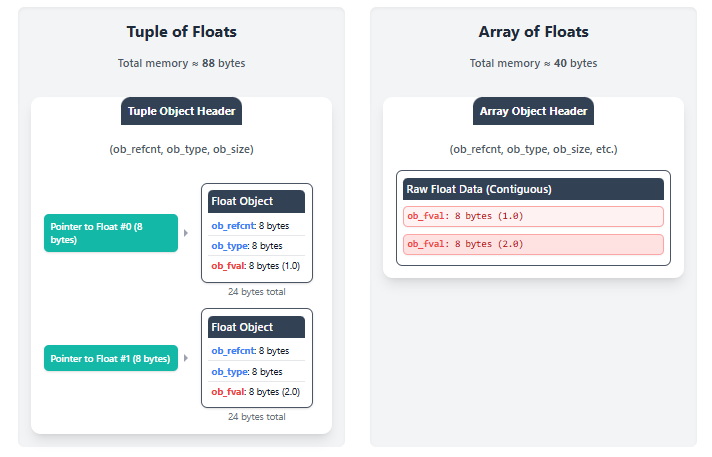Viewport: 712px width, 457px height.
Task: Click the arrow next to Pointer to Float #0
Action: point(186,233)
